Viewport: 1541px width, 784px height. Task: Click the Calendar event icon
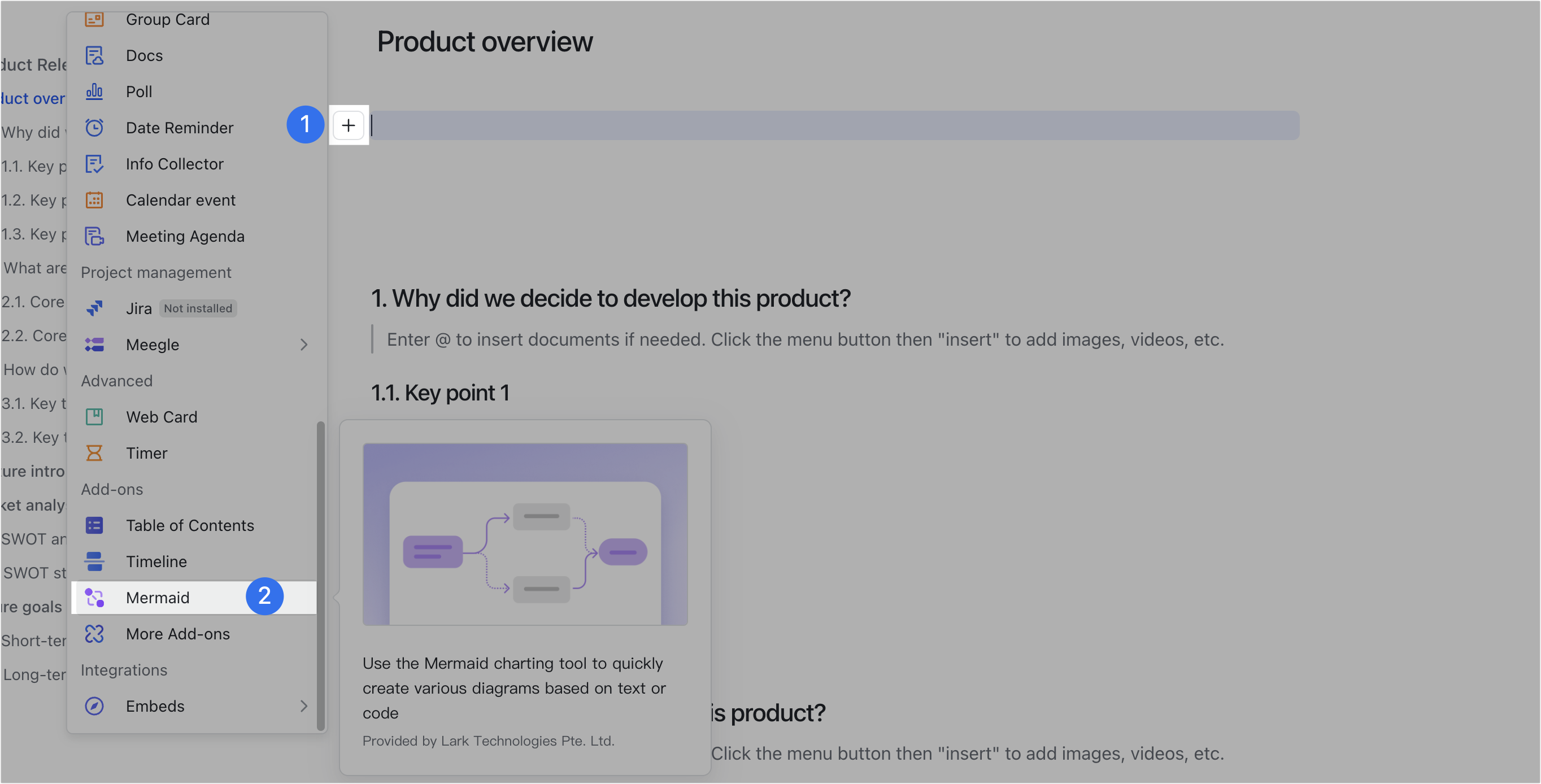pos(94,200)
